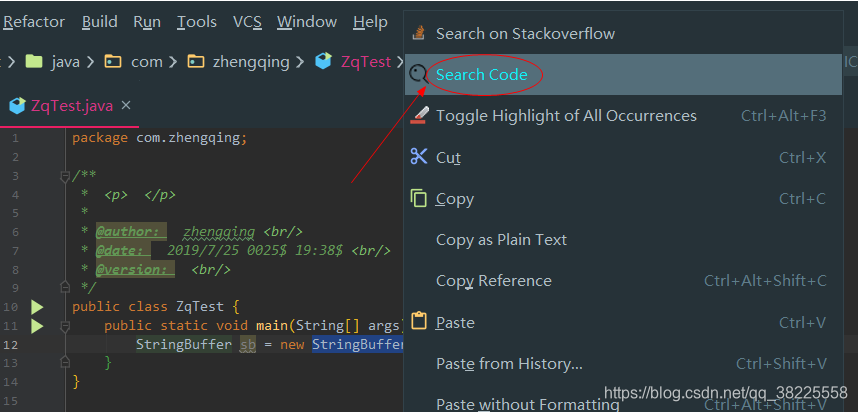Click the Copy pages icon

click(419, 198)
